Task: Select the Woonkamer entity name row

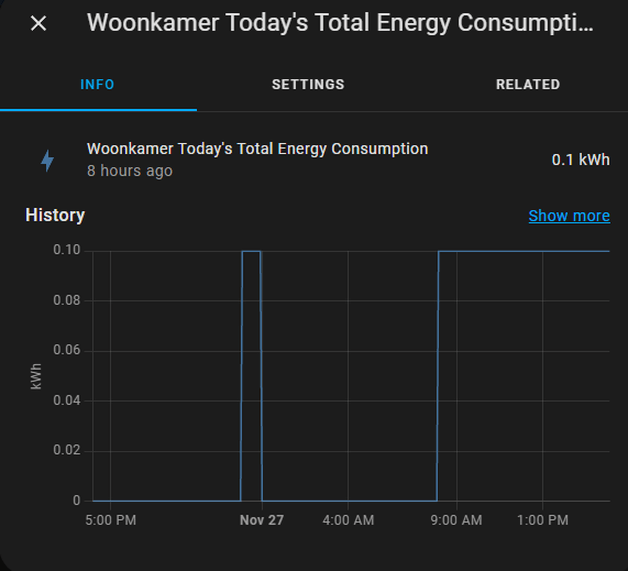Action: tap(257, 149)
